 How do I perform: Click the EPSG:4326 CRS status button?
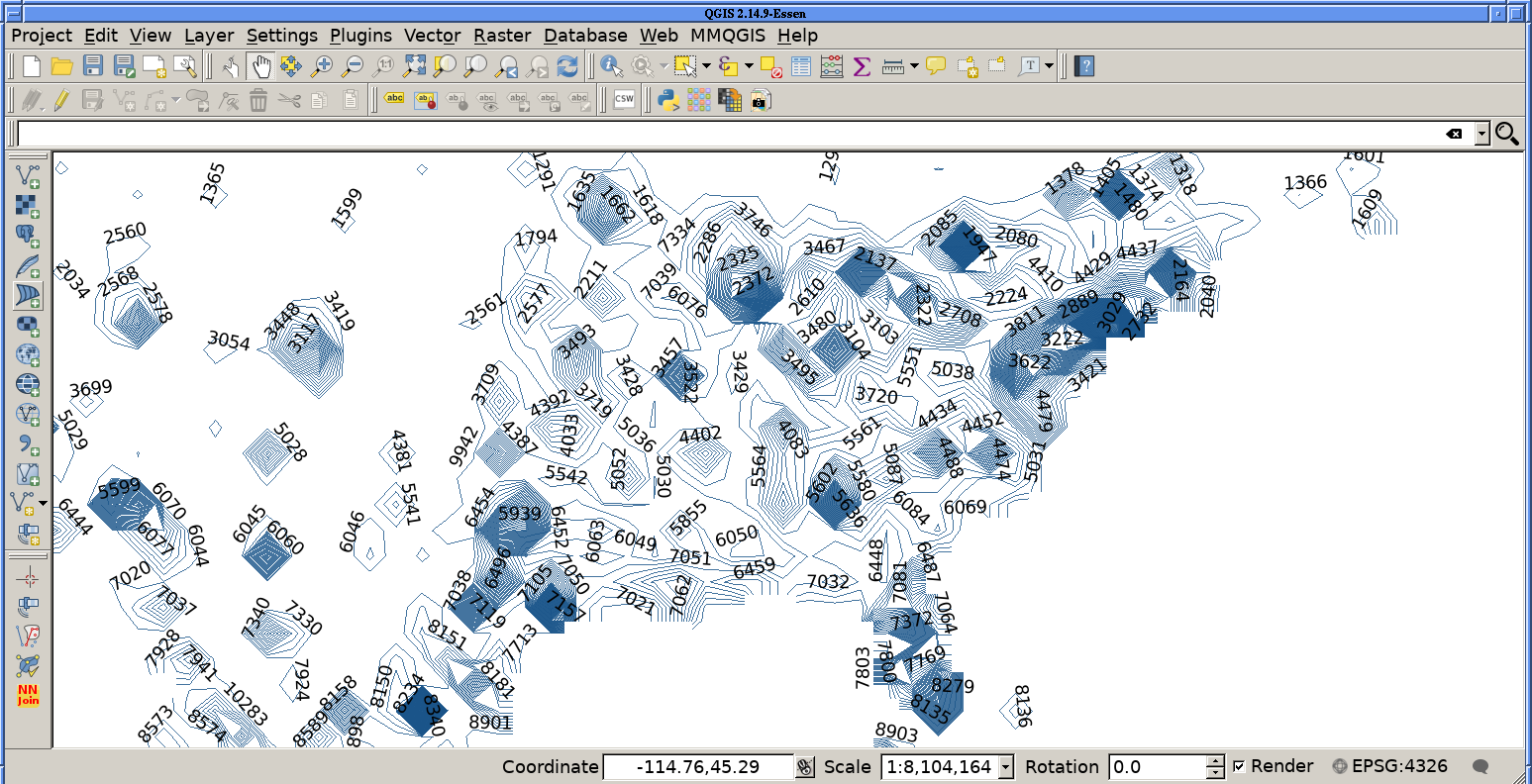tap(1390, 766)
